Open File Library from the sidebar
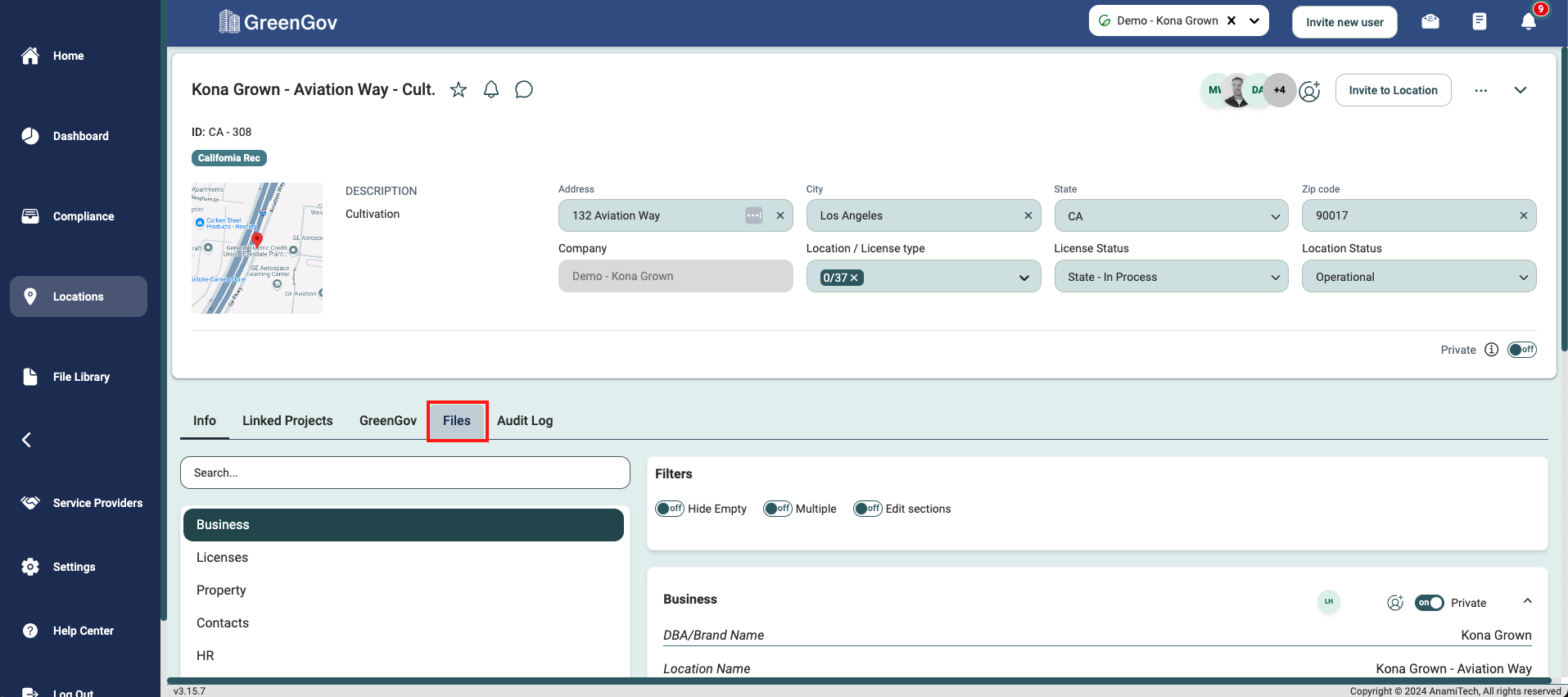This screenshot has height=697, width=1568. pos(66,377)
